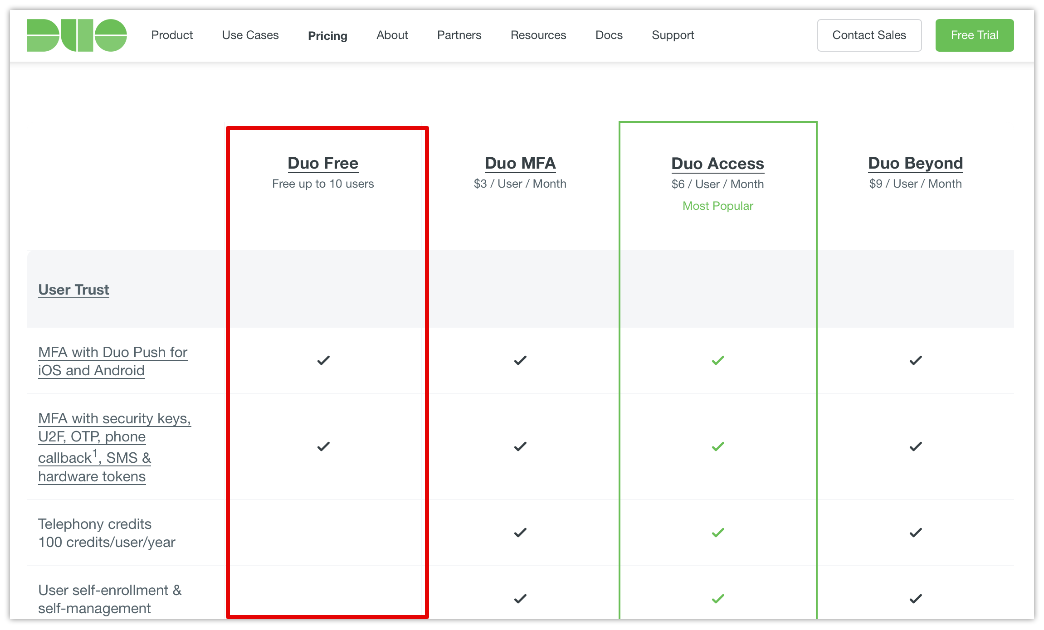Open the Use Cases menu

tap(250, 35)
